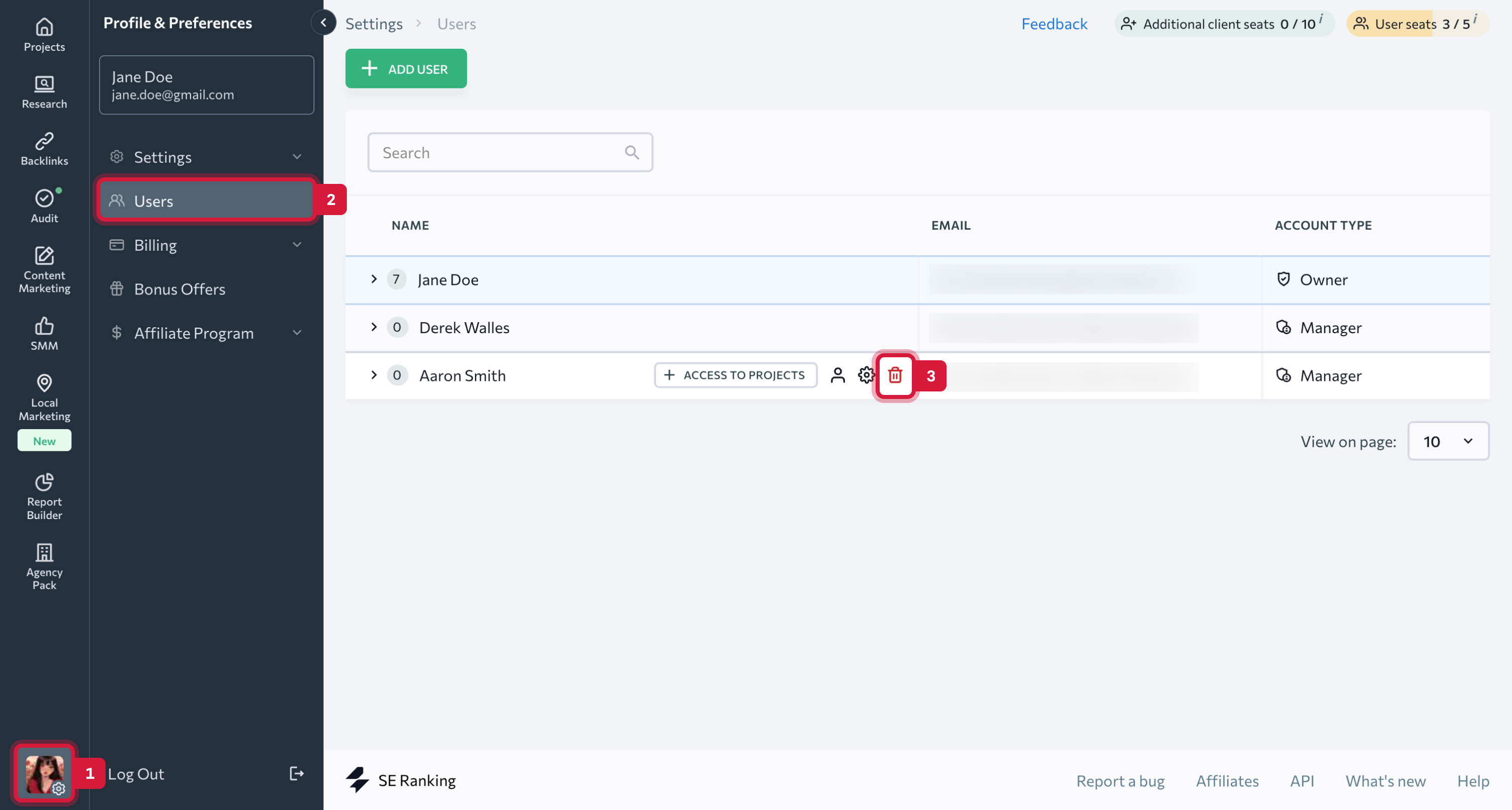Screen dimensions: 1512x810
Task: Collapse the Profile & Preferences panel
Action: coord(323,23)
